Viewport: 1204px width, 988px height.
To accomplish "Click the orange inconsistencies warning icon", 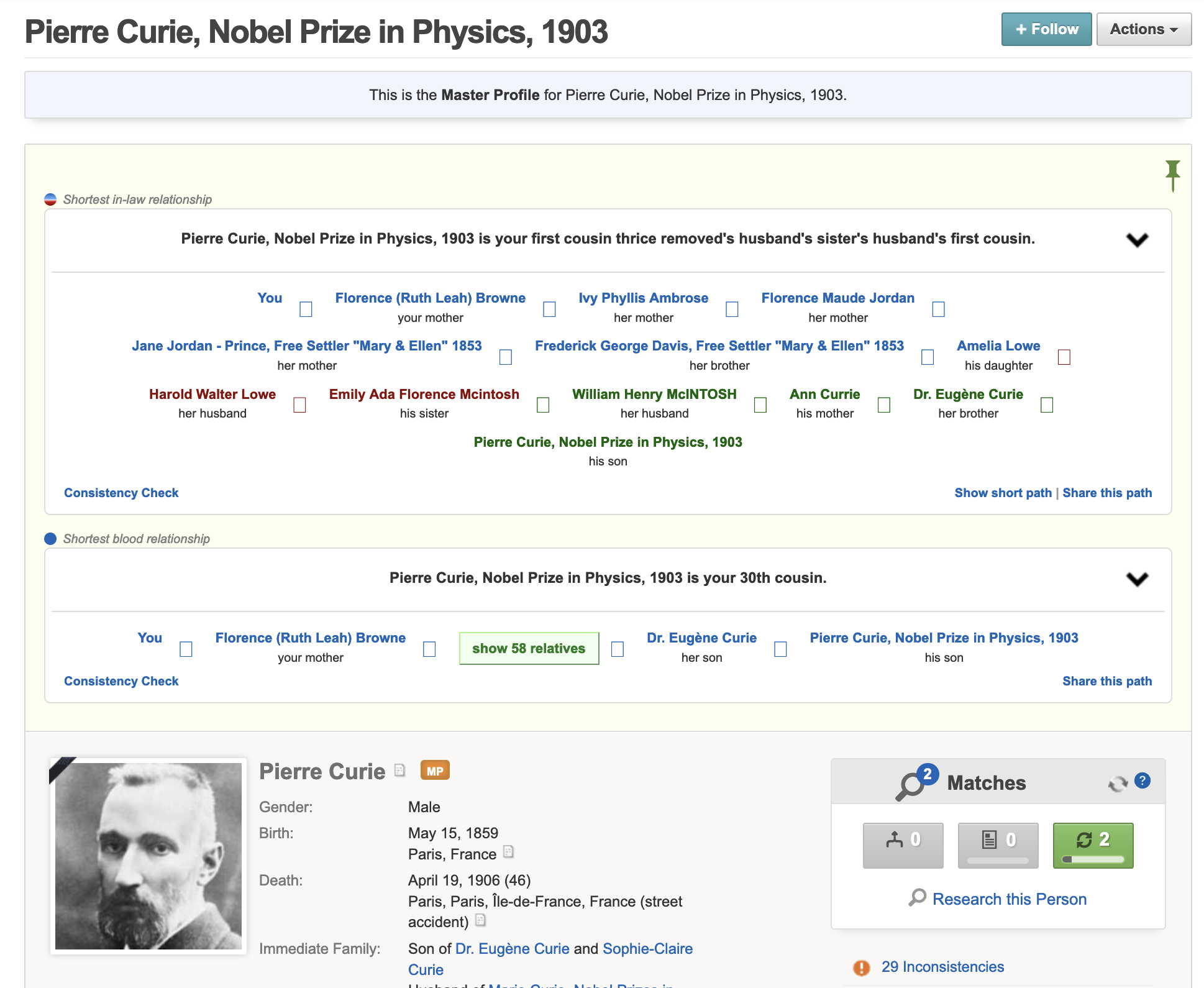I will 861,967.
